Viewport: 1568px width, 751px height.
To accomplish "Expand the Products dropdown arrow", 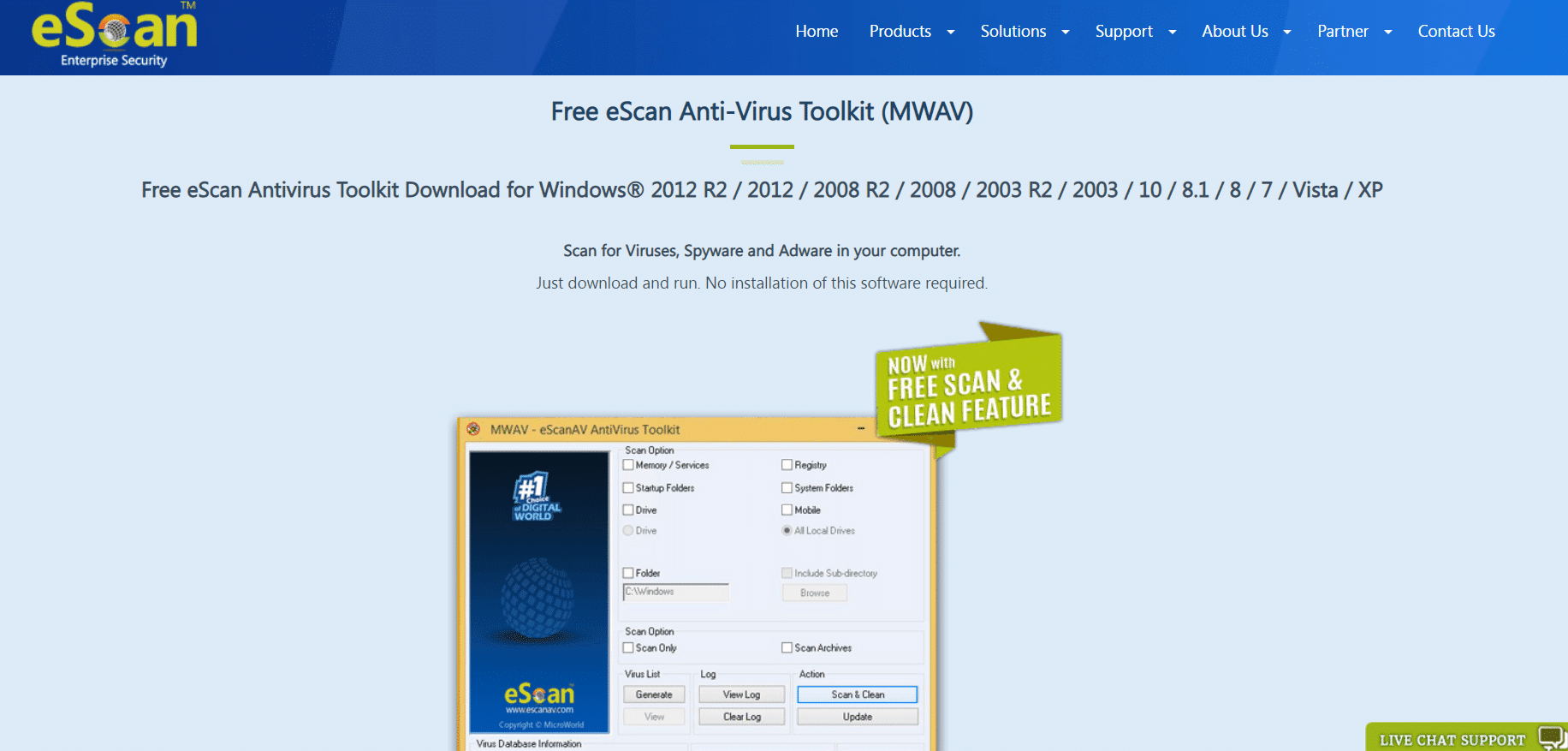I will tap(950, 32).
